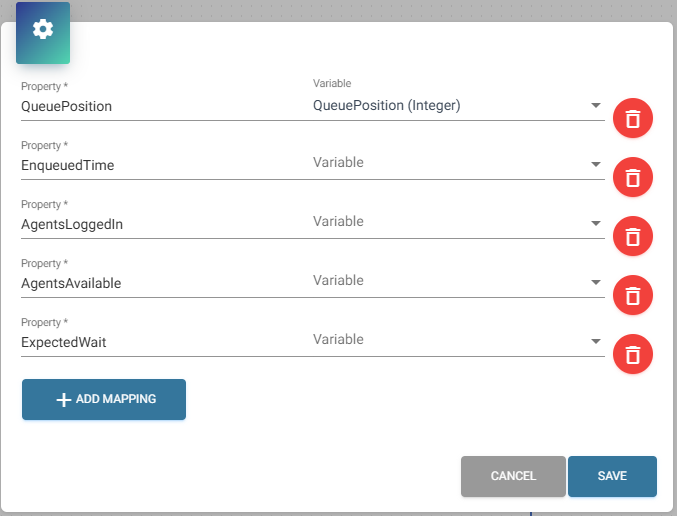Viewport: 677px width, 516px height.
Task: Select the AgentsAvailable property text field
Action: (160, 283)
